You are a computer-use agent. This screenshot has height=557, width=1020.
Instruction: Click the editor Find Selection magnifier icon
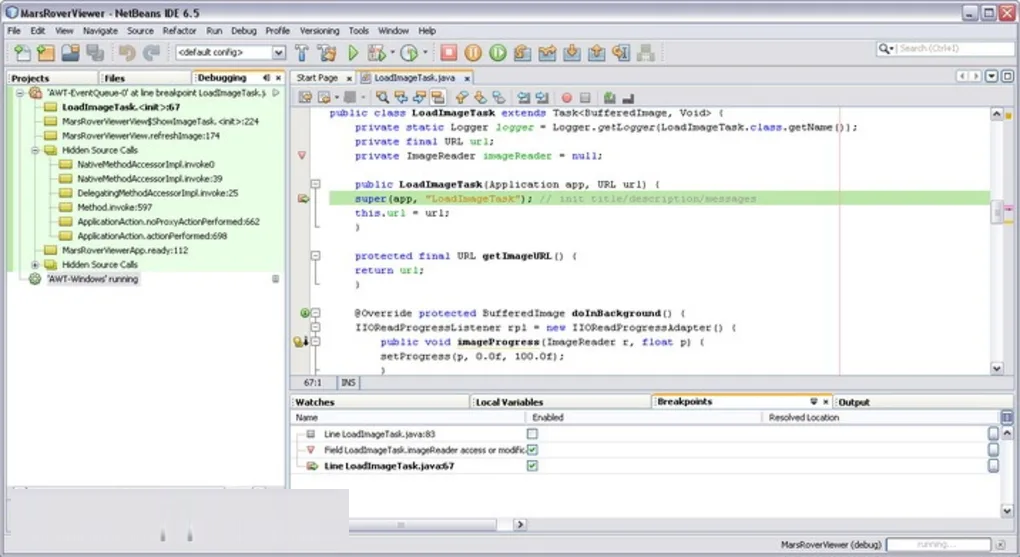(382, 98)
